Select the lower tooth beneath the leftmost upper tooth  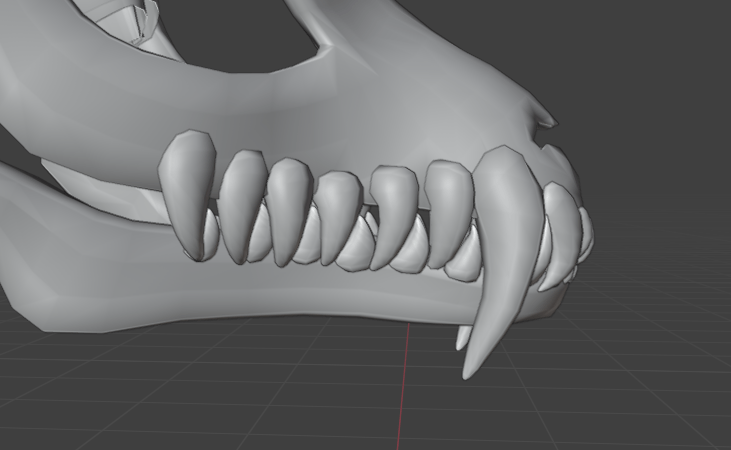coord(210,235)
